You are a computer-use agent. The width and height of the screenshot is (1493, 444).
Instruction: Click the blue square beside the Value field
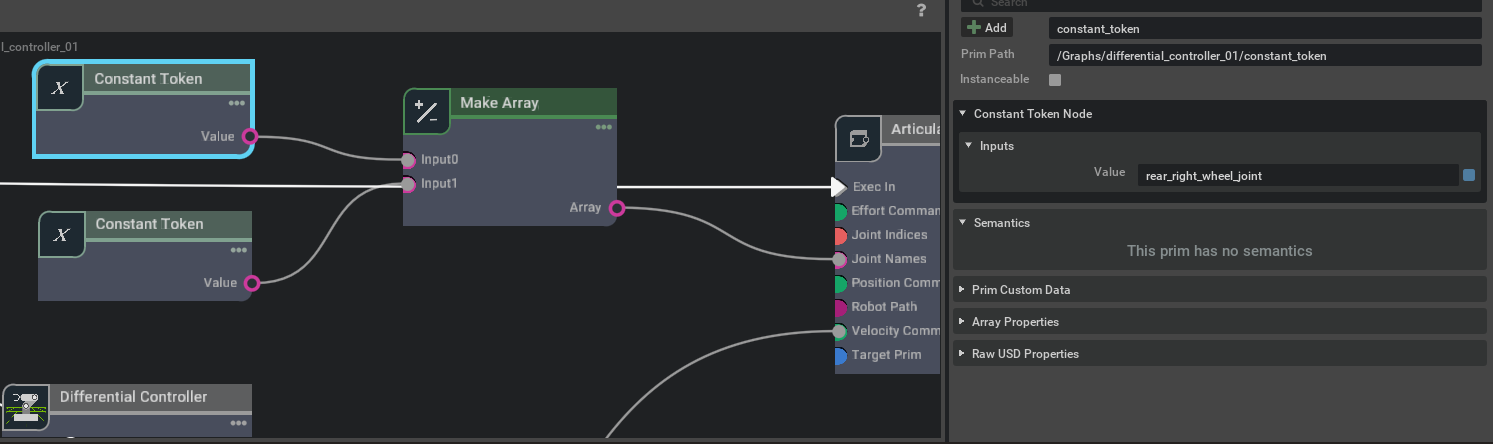click(x=1469, y=175)
